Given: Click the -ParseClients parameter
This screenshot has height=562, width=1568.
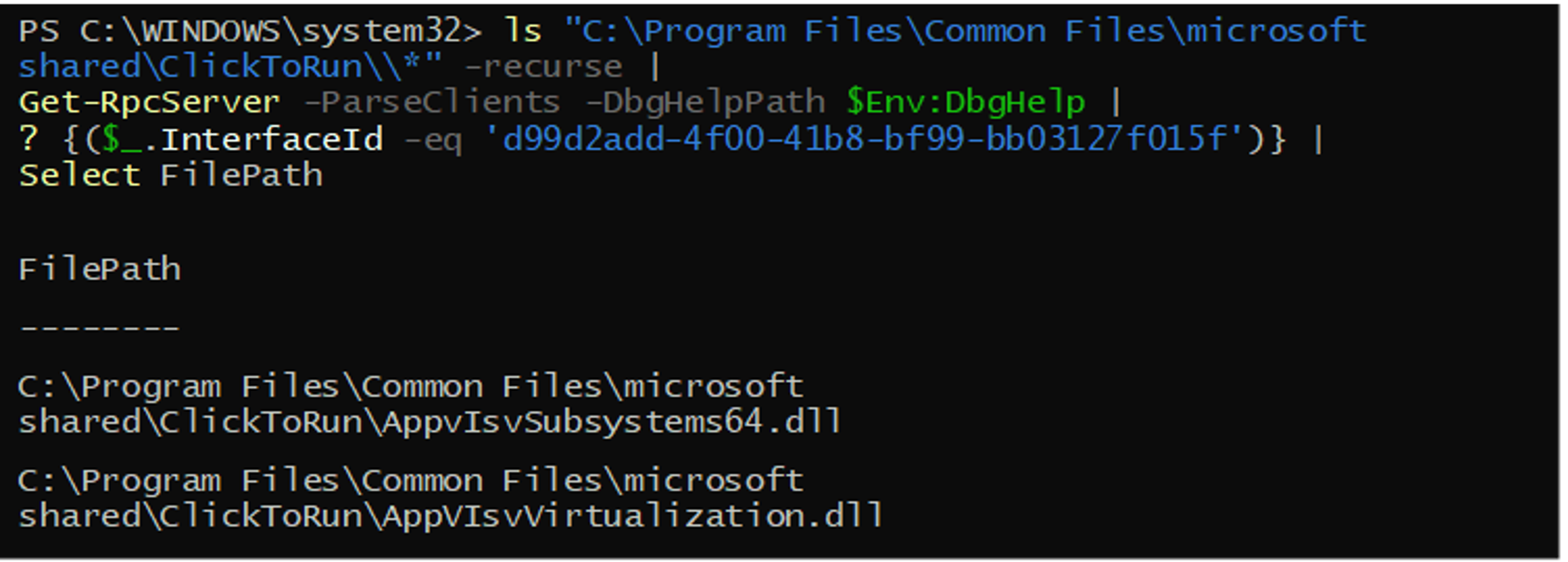Looking at the screenshot, I should point(432,102).
